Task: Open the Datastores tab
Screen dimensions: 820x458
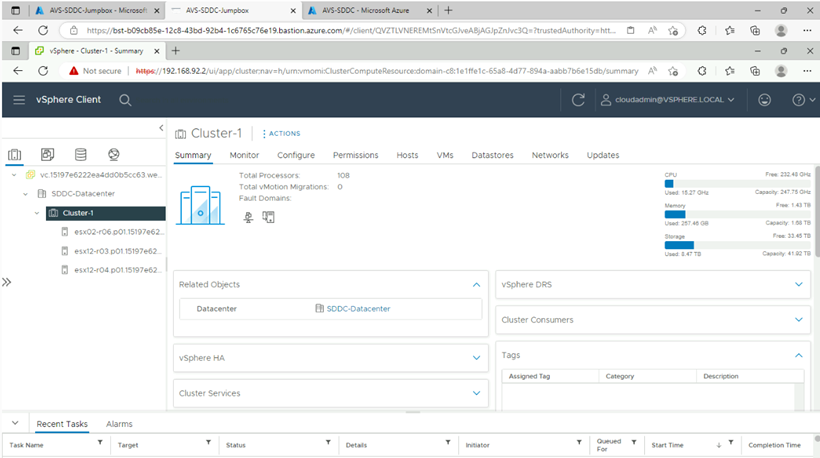Action: point(493,155)
